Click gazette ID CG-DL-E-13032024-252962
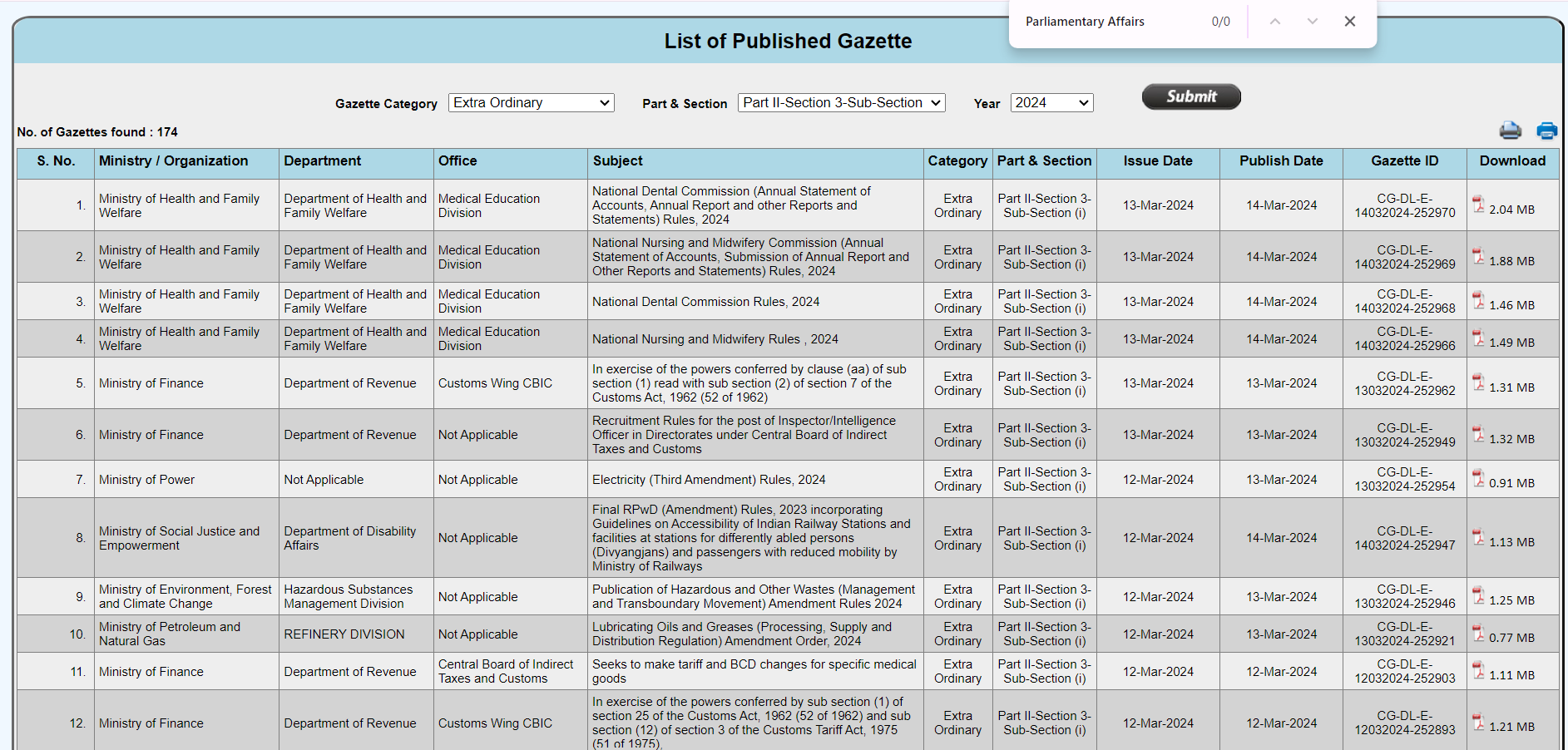This screenshot has height=750, width=1568. click(1404, 383)
